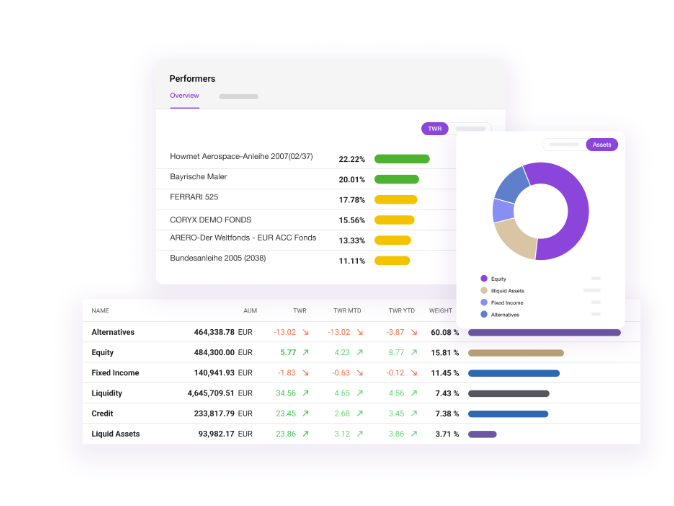Sort by the TWR column header
The width and height of the screenshot is (674, 506).
300,310
